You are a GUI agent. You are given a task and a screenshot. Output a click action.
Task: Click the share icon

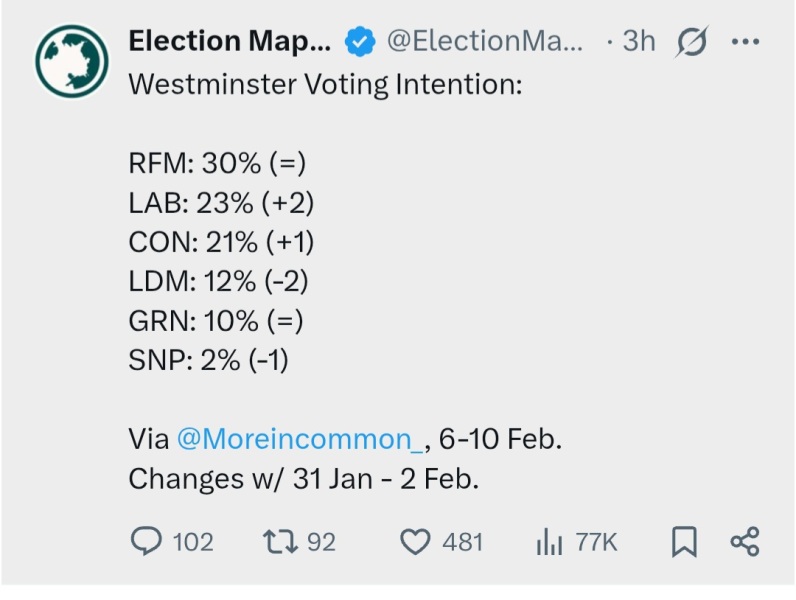click(745, 542)
